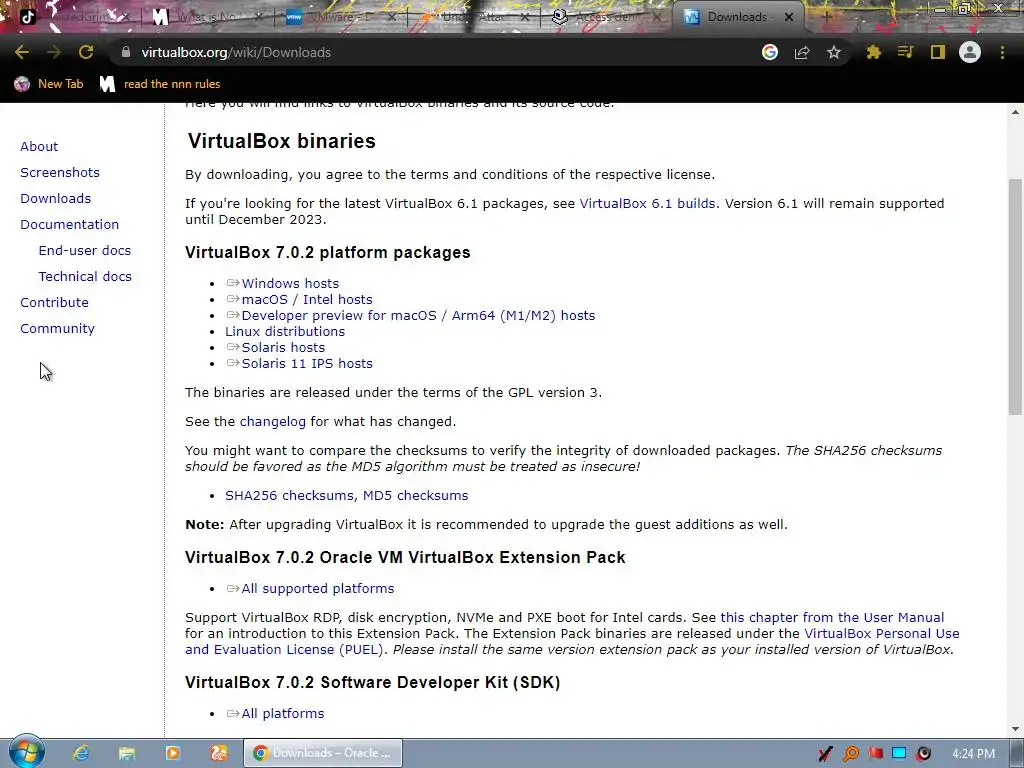Image resolution: width=1024 pixels, height=768 pixels.
Task: Open the Documentation sidebar link
Action: [x=70, y=225]
